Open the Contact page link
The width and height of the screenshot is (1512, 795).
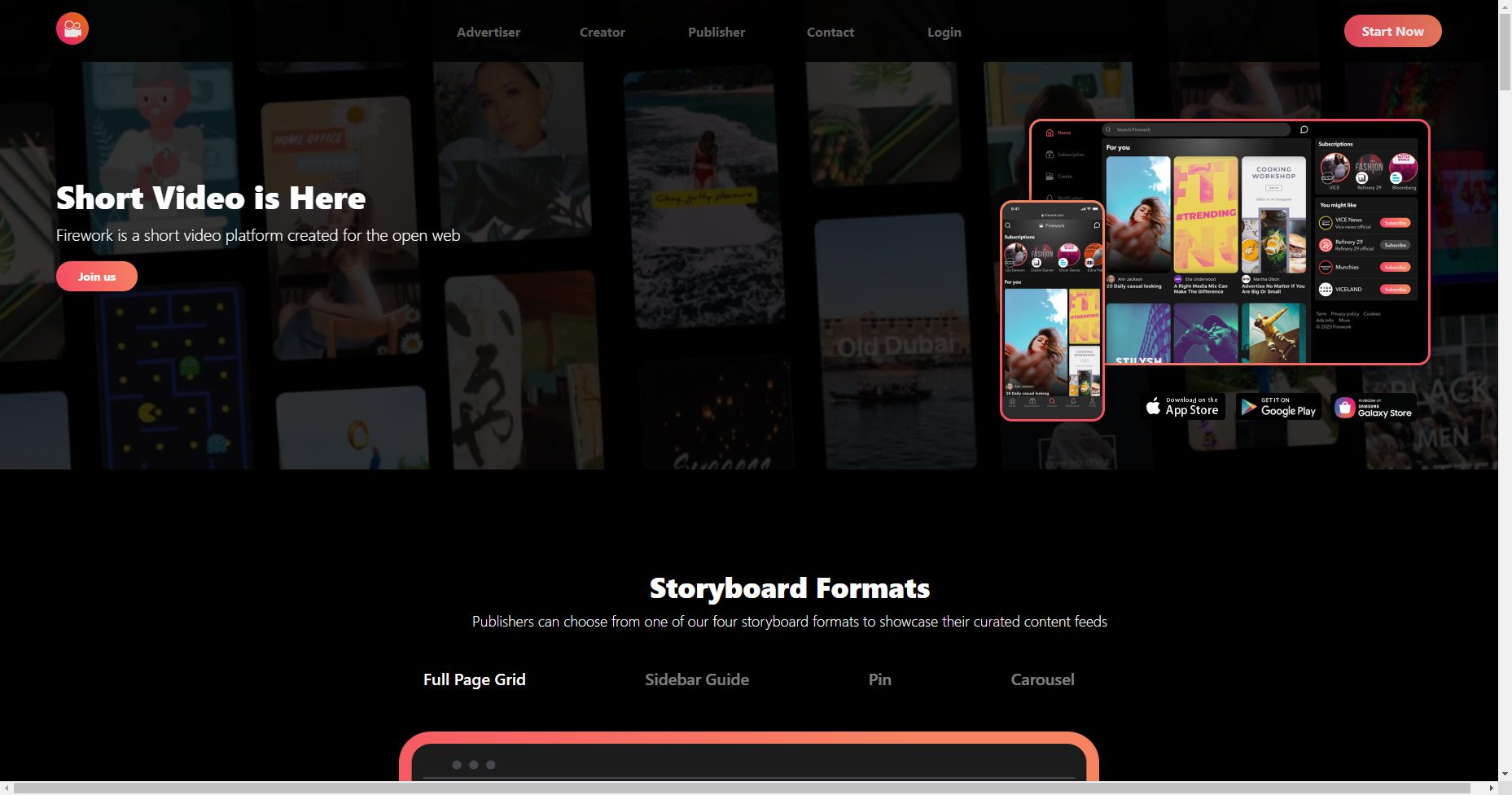click(831, 32)
